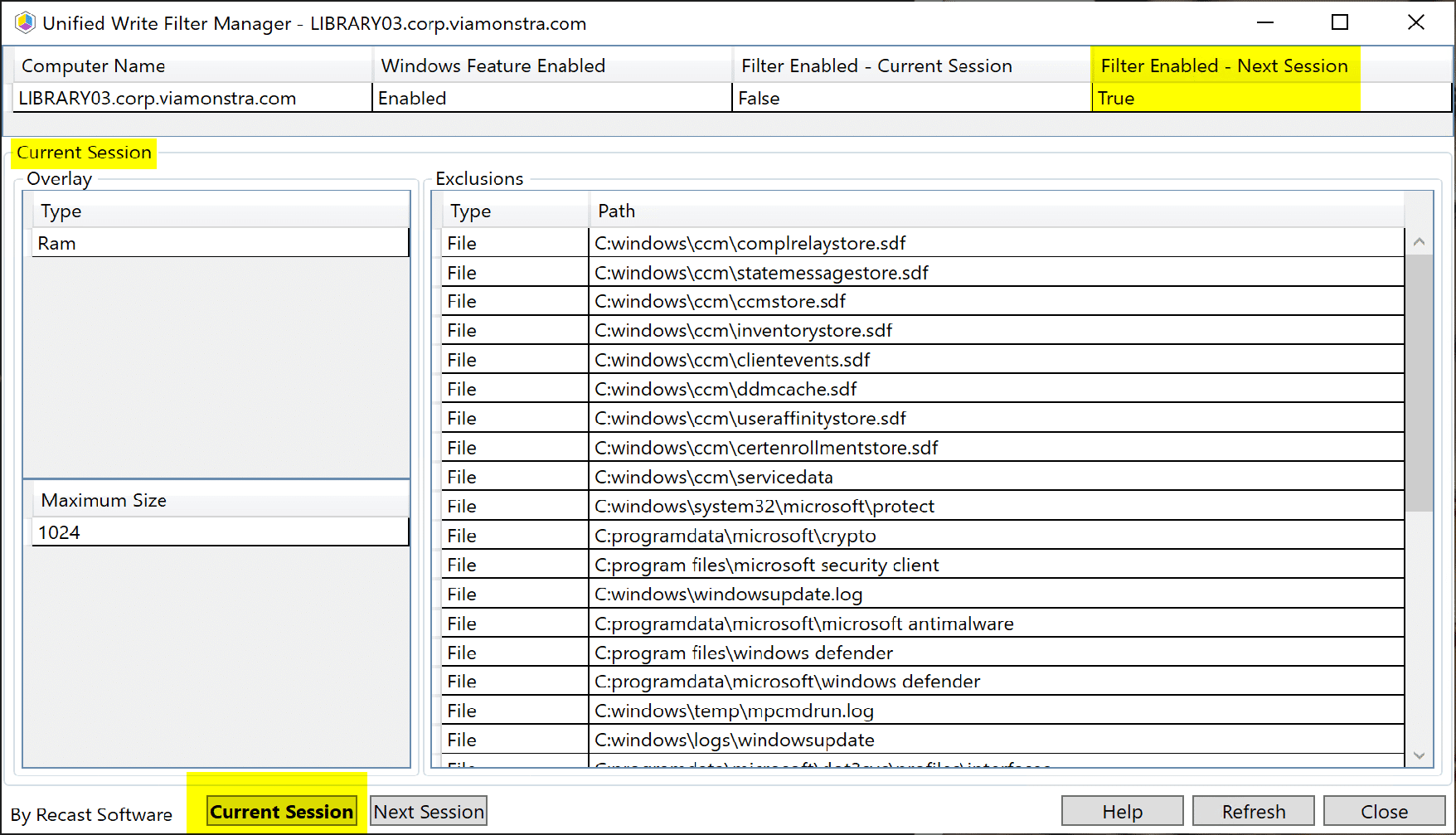Screen dimensions: 1456x835
Task: Click the exclusions scrollbar thumb
Action: (x=1419, y=381)
